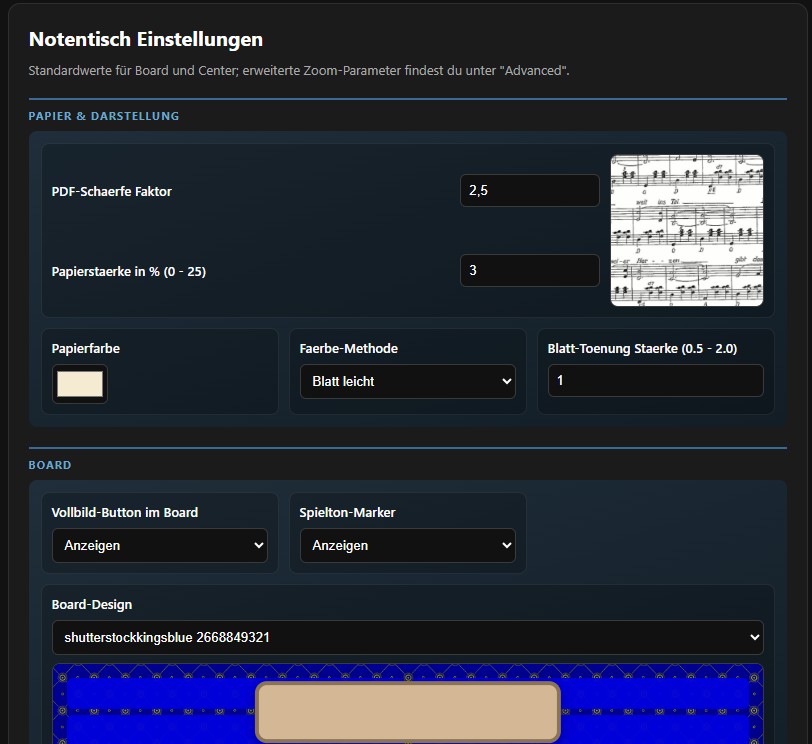Click the 'Spielton-Marker' label text
812x744 pixels.
(347, 513)
